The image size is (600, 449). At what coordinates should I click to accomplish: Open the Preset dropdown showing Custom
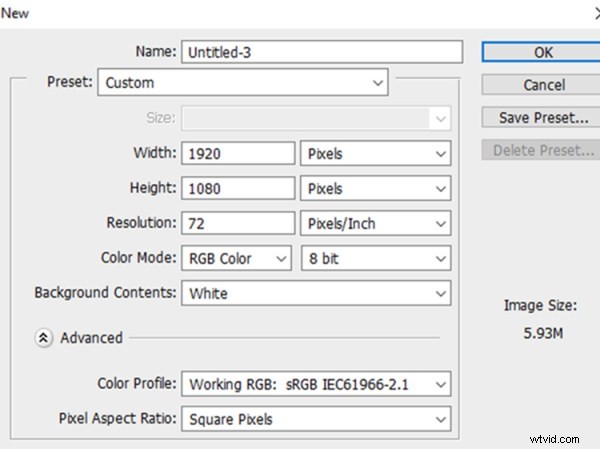pos(243,83)
